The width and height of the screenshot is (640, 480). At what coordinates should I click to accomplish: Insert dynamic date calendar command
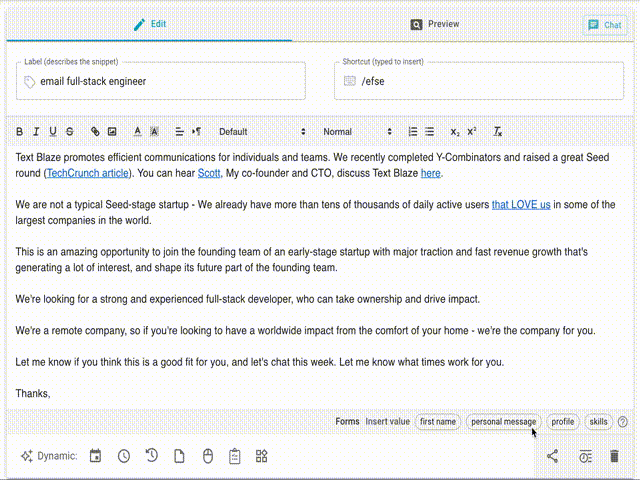tap(96, 456)
